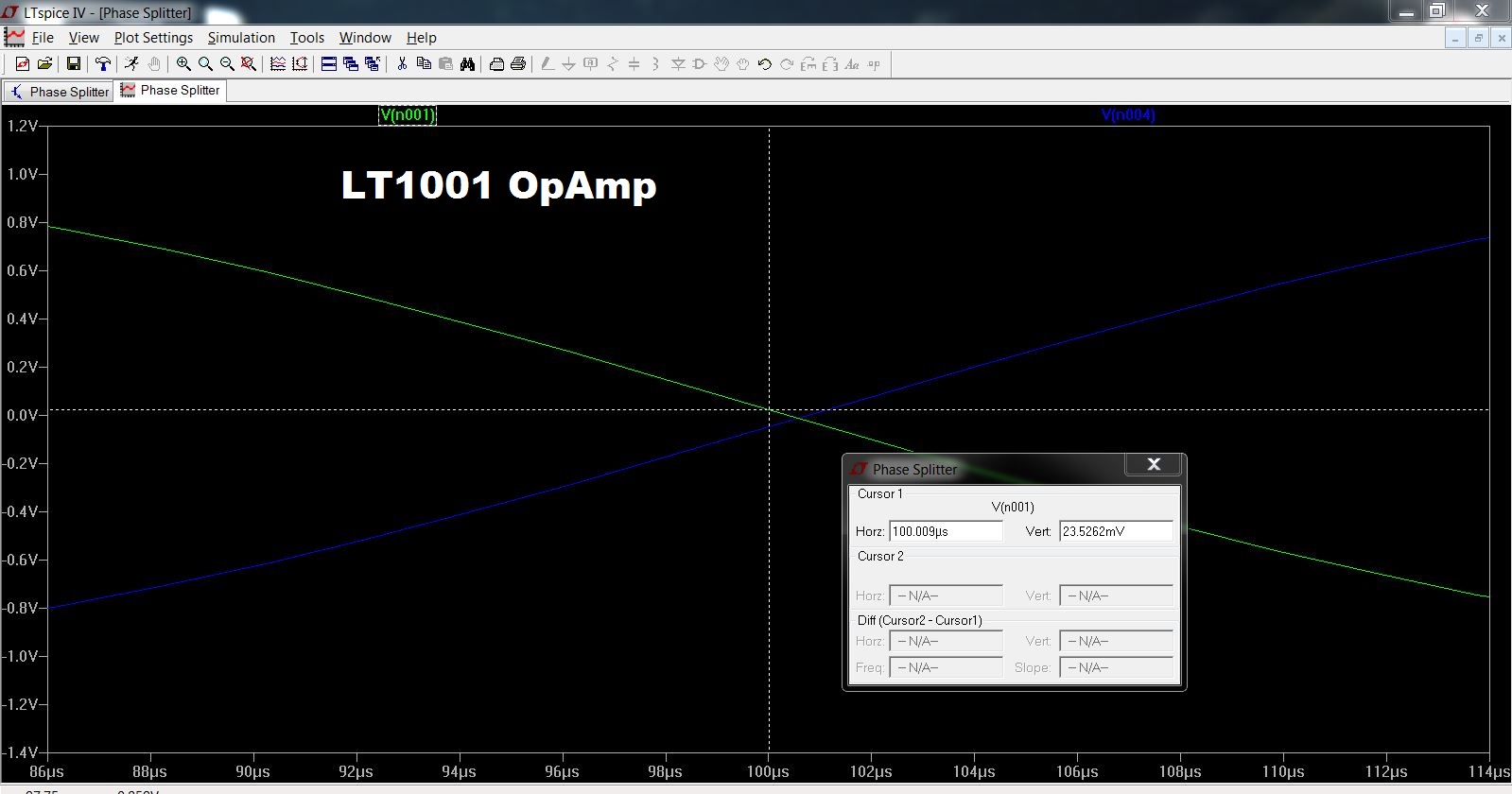Click the Place Capacitor icon
The image size is (1512, 794).
coord(634,64)
